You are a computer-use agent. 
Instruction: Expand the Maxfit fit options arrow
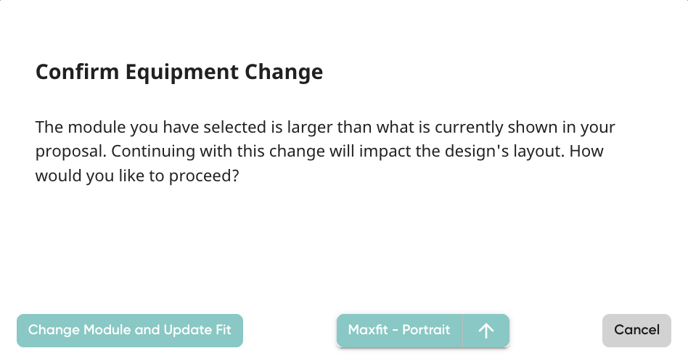pyautogui.click(x=486, y=330)
